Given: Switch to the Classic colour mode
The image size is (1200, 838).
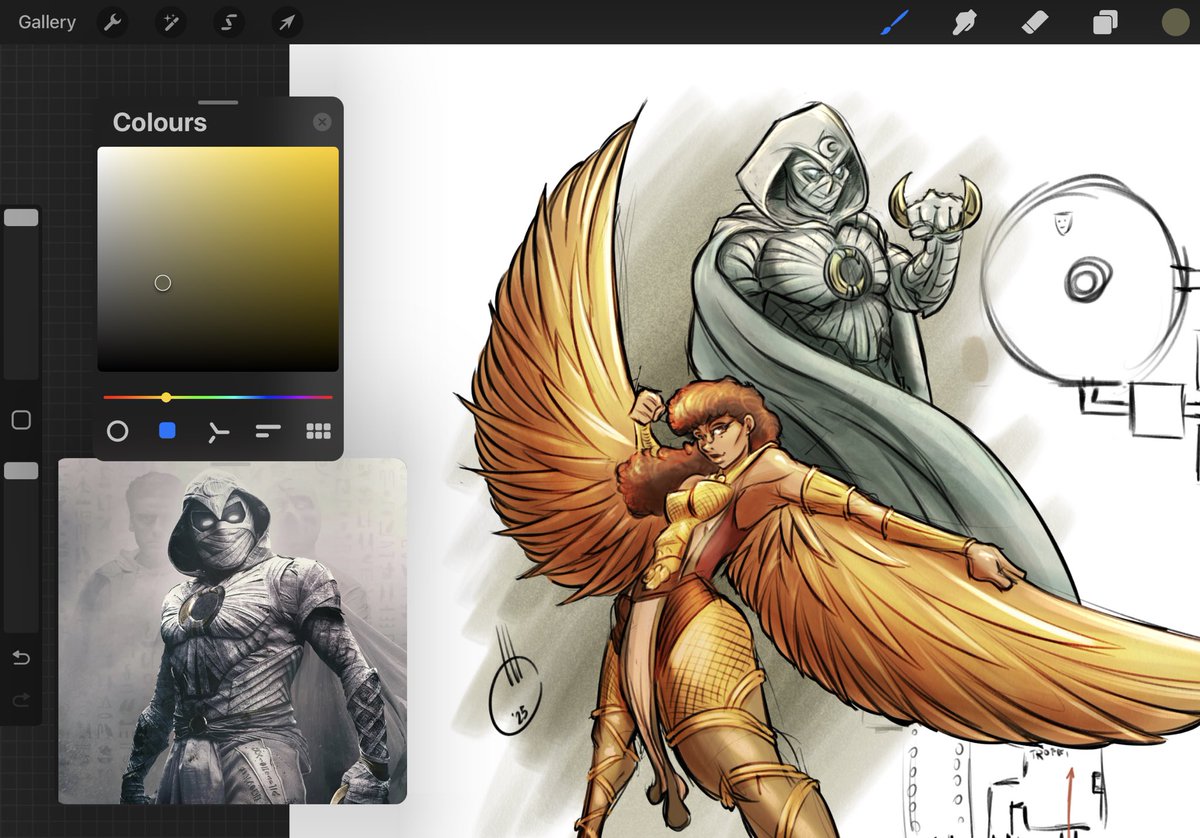Looking at the screenshot, I should click(x=168, y=431).
